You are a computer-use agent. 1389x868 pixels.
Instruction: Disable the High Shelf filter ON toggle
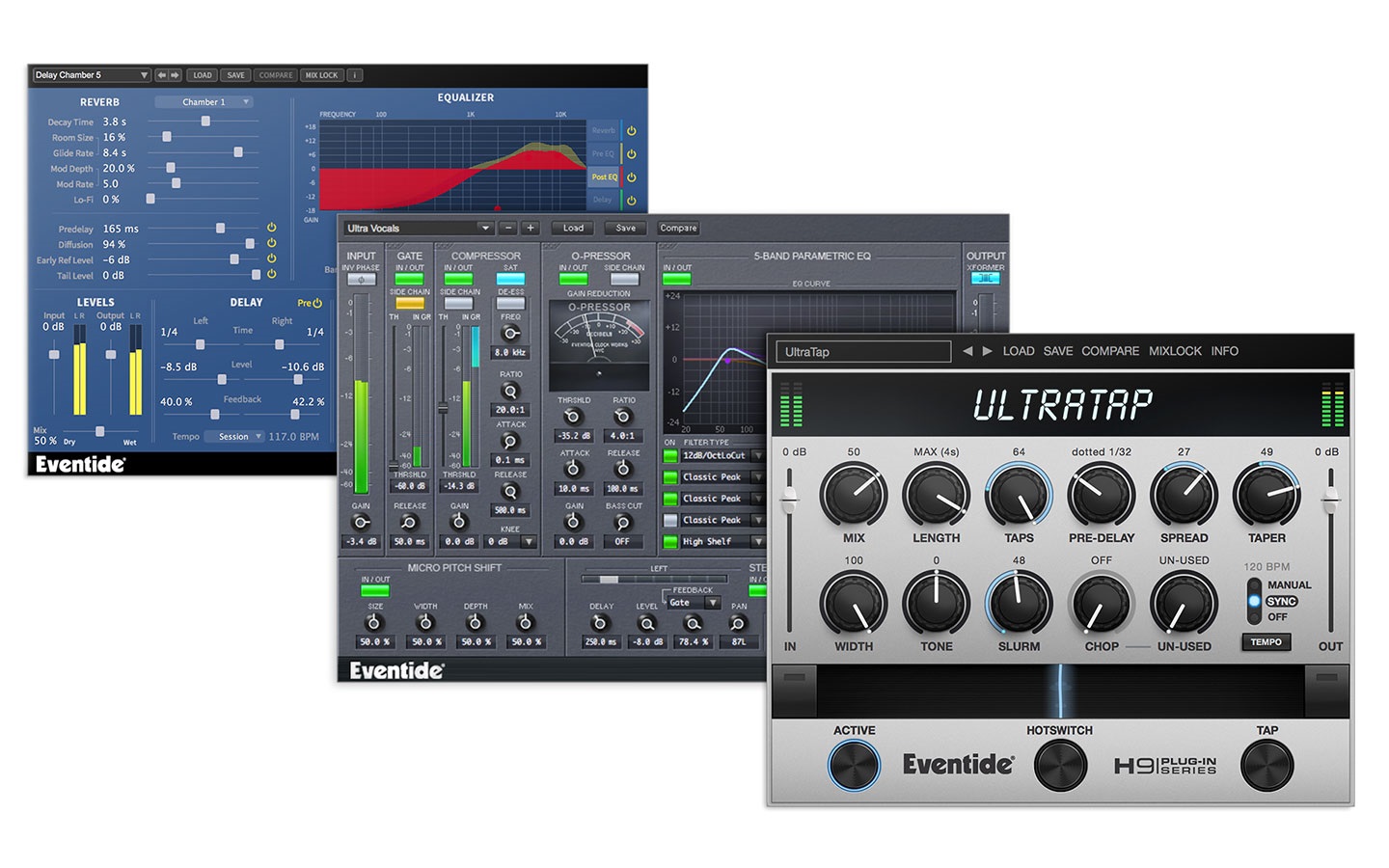pyautogui.click(x=669, y=541)
